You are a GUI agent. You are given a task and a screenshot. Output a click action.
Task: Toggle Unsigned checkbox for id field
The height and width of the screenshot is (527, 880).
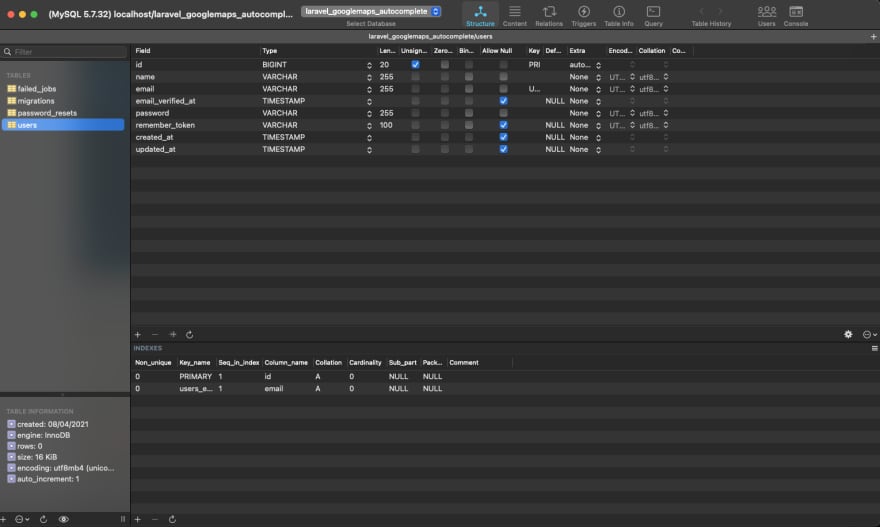(415, 64)
